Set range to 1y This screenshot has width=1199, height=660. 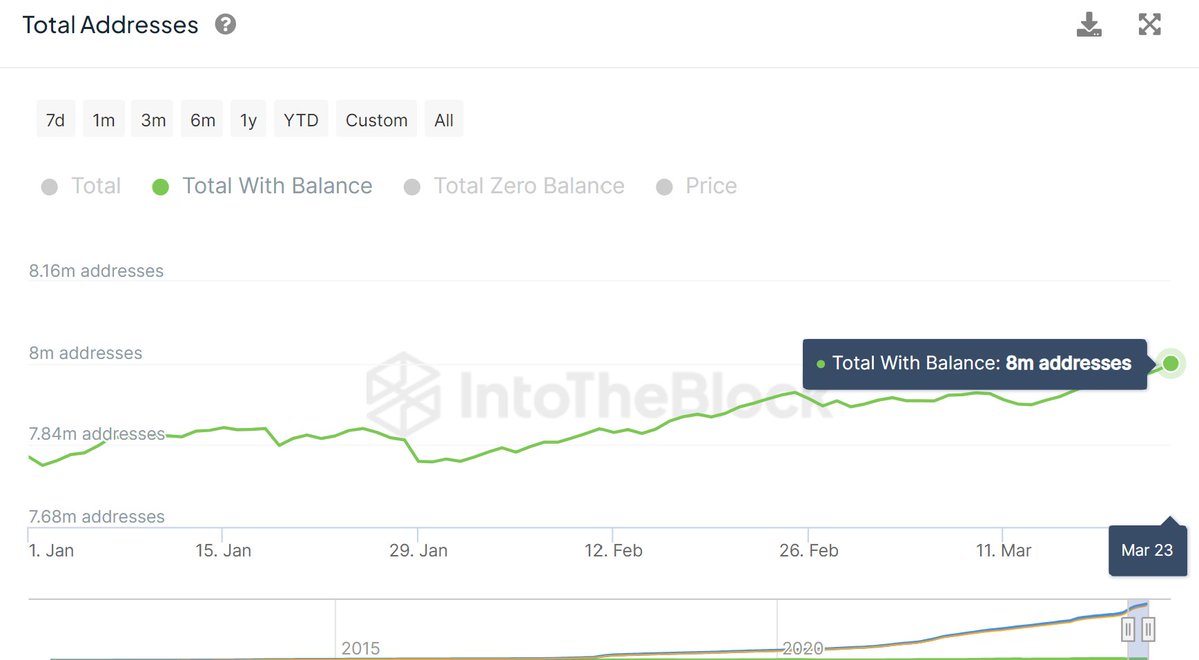[x=249, y=120]
